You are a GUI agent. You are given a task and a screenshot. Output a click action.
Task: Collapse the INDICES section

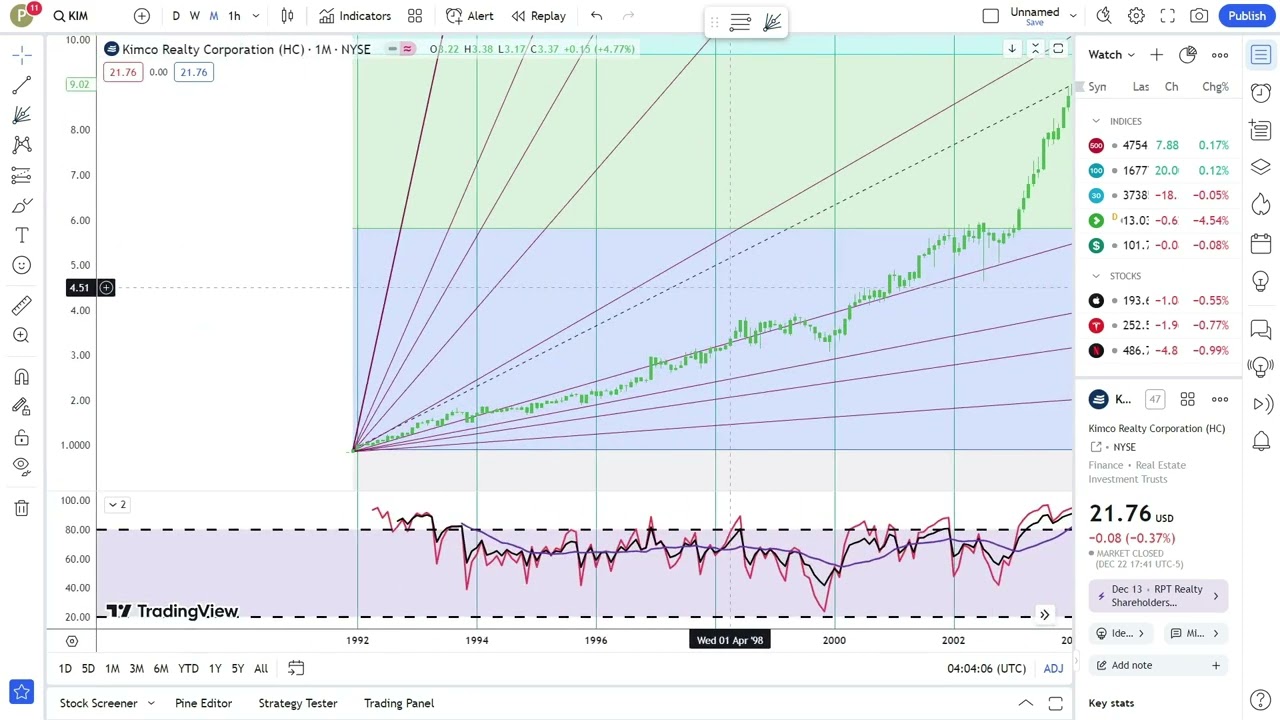click(1096, 121)
